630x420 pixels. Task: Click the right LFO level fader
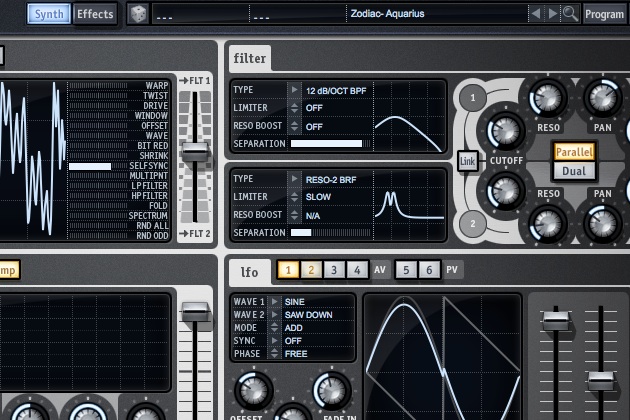(x=601, y=381)
